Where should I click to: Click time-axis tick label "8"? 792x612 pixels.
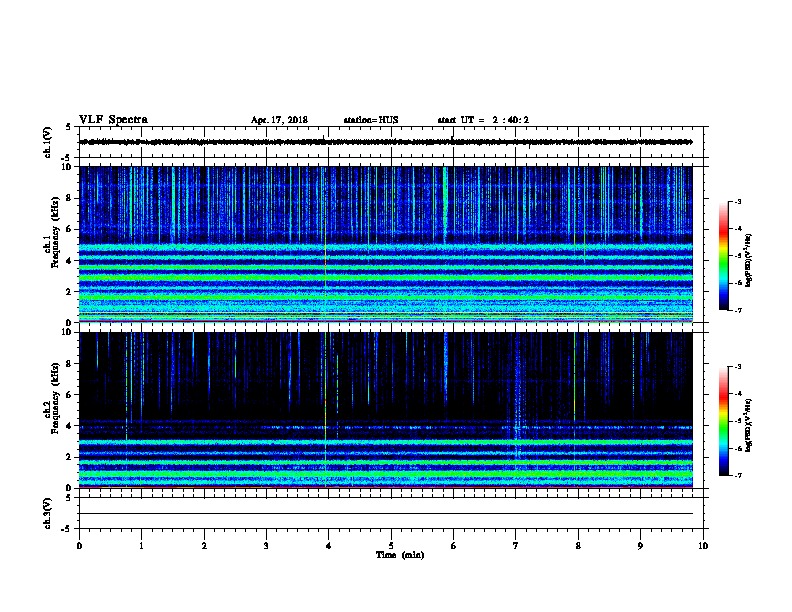tap(578, 545)
